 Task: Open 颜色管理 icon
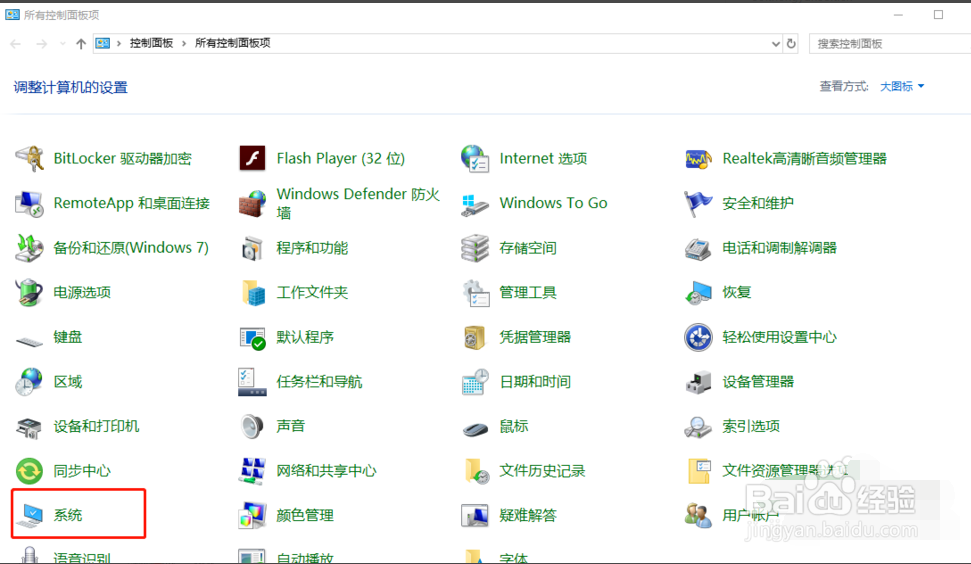[252, 515]
